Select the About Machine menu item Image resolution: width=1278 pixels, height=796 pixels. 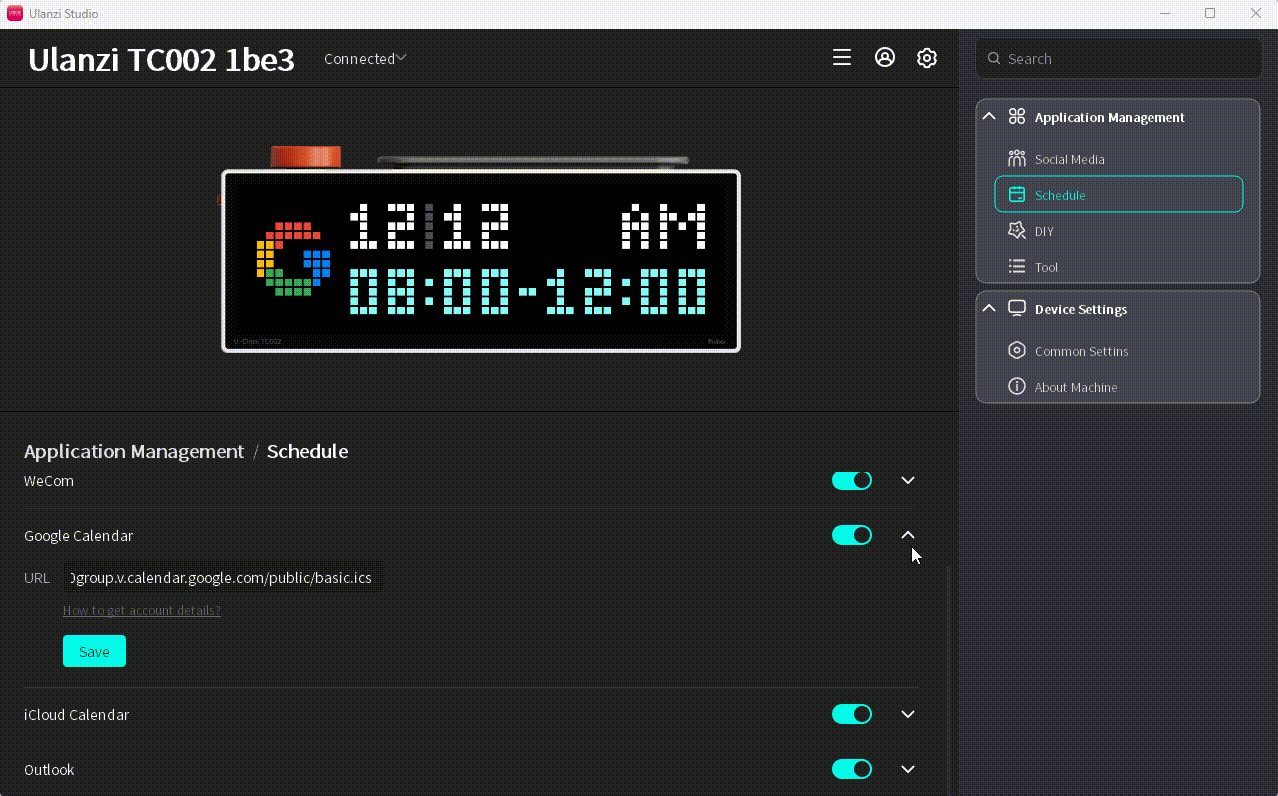pos(1119,387)
